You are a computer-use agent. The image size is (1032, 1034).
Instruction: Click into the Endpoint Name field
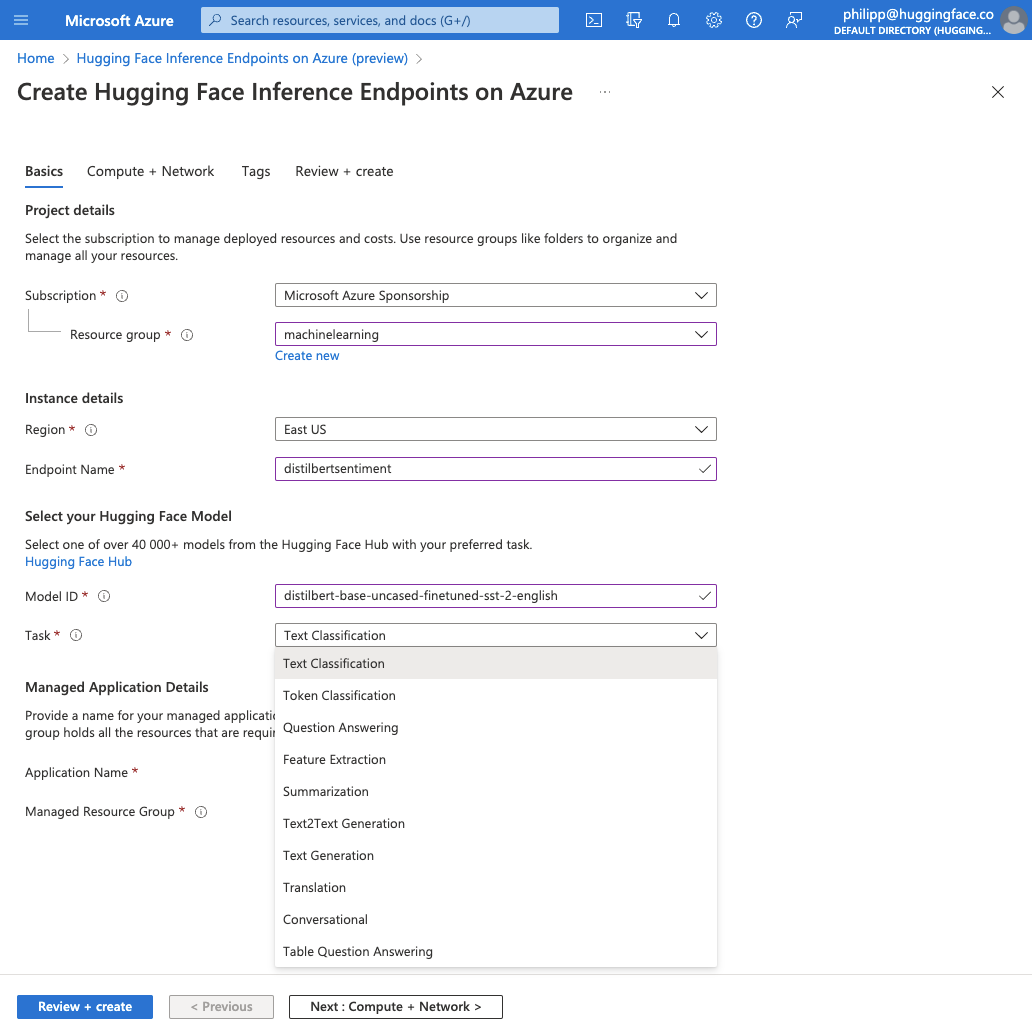[x=485, y=469]
